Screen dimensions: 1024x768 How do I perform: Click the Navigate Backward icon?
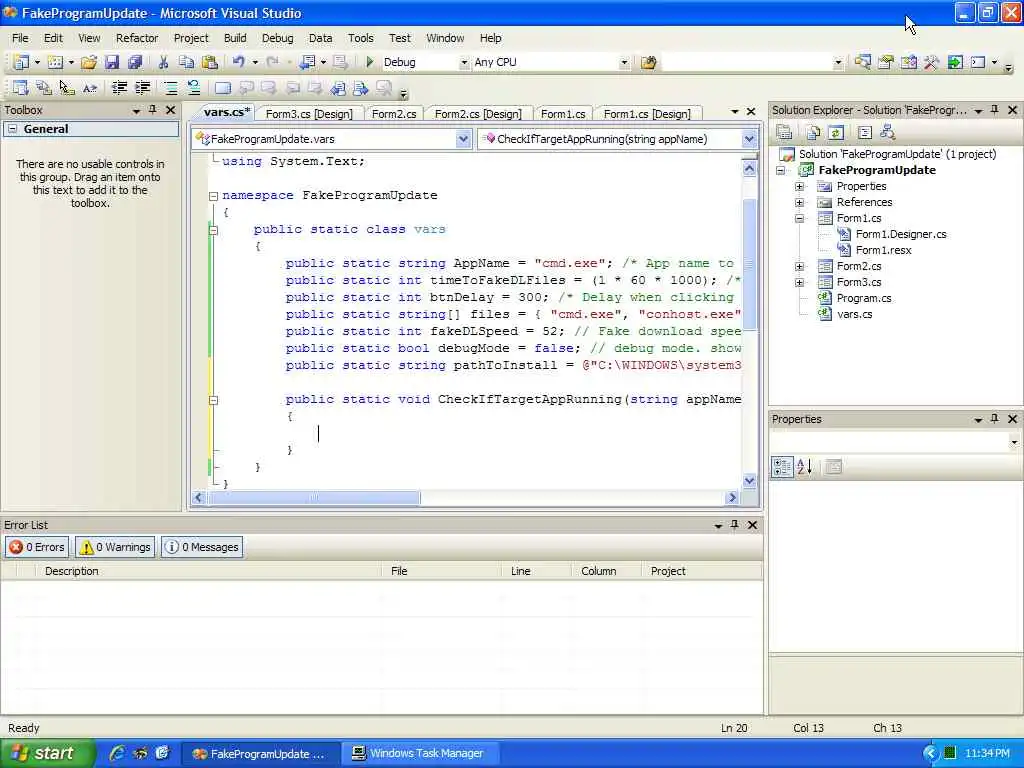[x=307, y=62]
